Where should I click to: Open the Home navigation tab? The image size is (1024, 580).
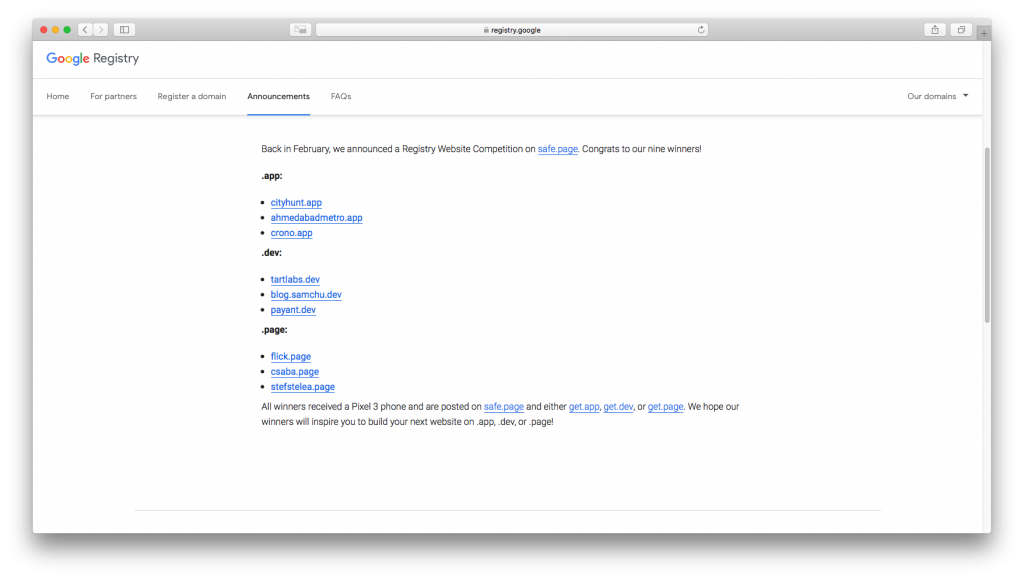pyautogui.click(x=57, y=96)
